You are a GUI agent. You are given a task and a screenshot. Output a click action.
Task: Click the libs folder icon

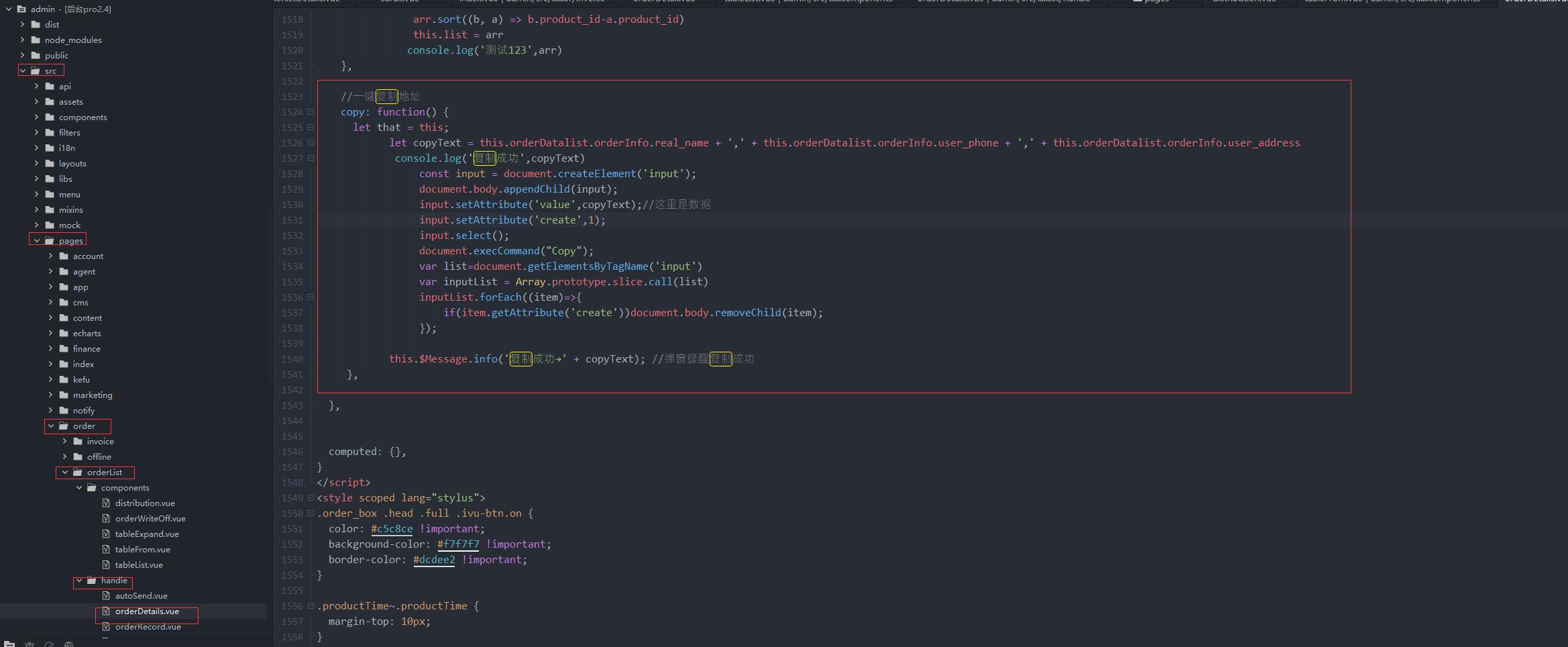50,179
